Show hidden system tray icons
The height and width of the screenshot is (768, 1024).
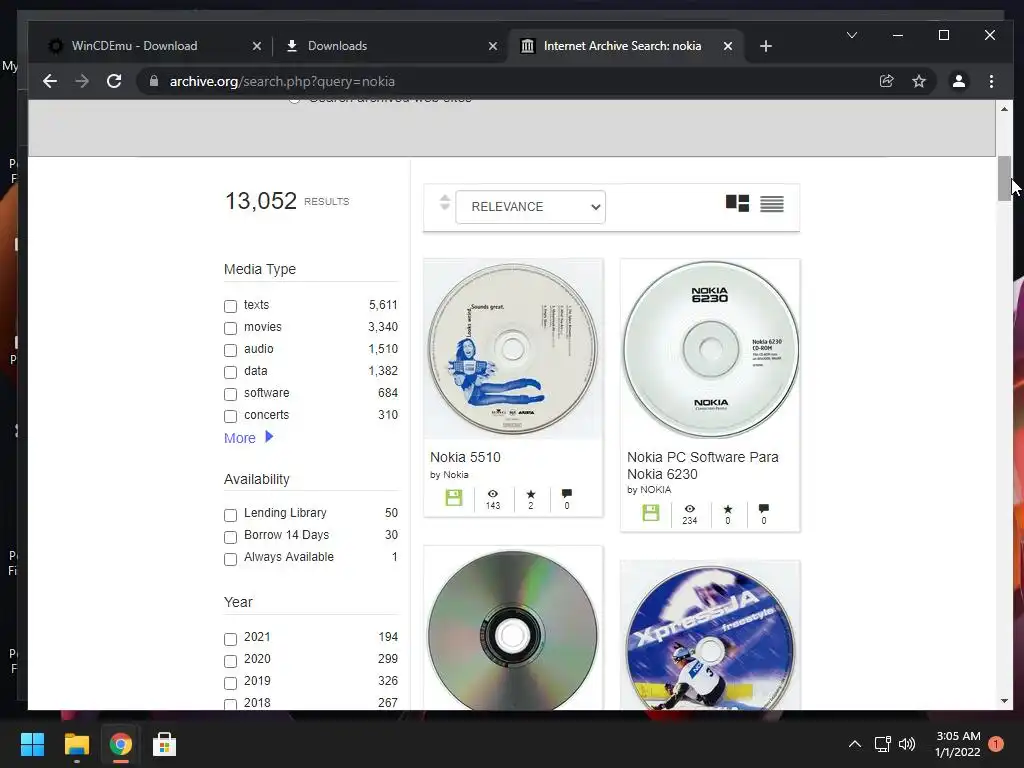(854, 744)
